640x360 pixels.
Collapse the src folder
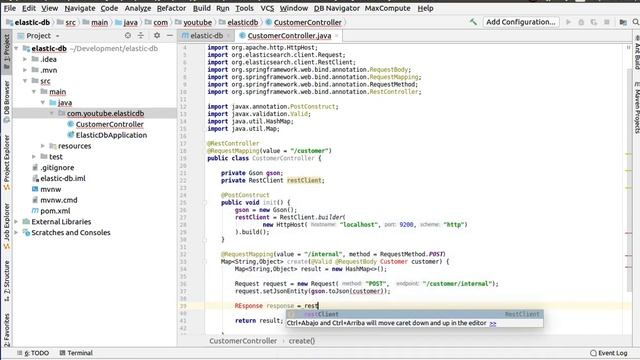point(25,81)
